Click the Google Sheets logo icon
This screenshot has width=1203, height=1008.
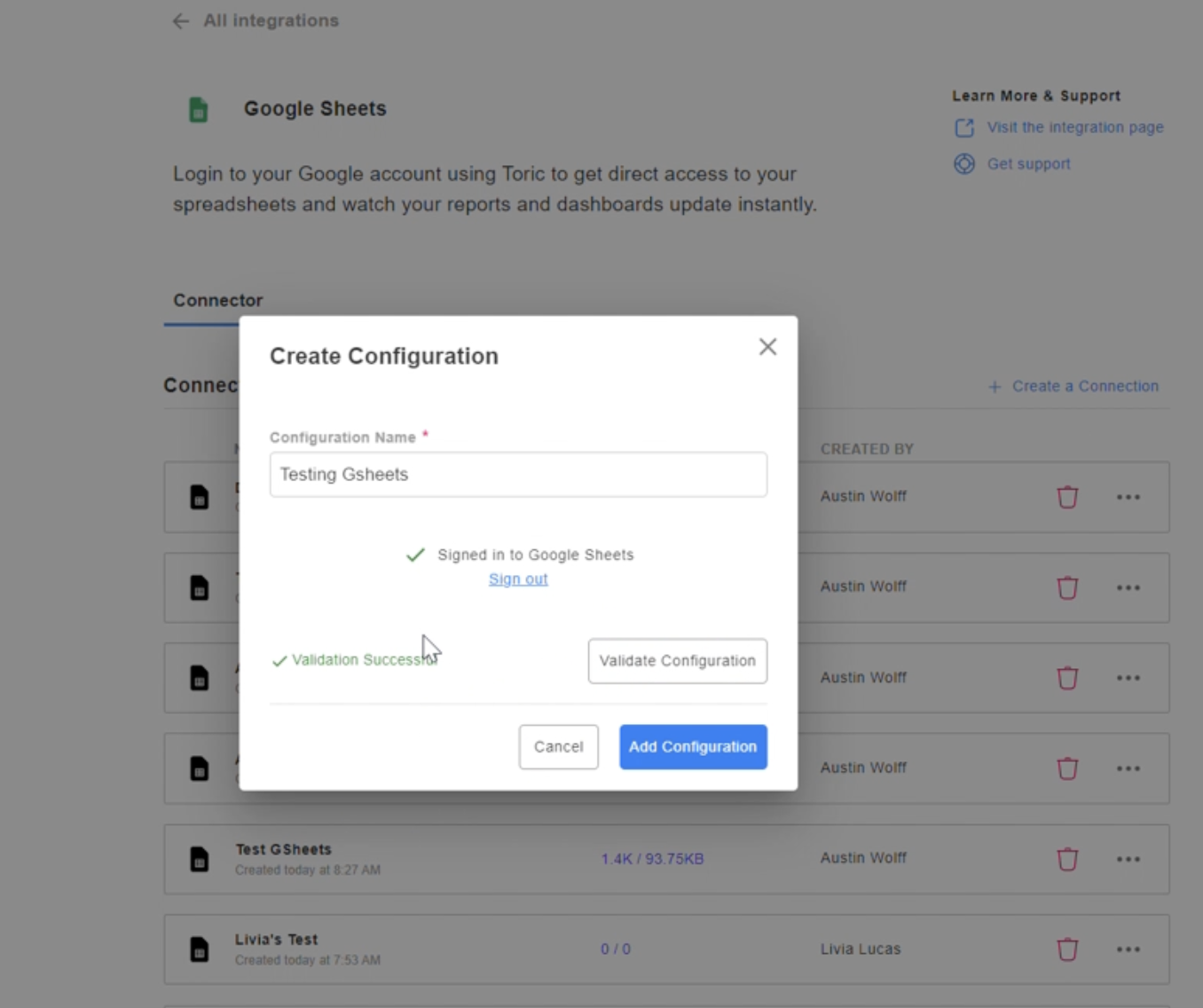199,110
